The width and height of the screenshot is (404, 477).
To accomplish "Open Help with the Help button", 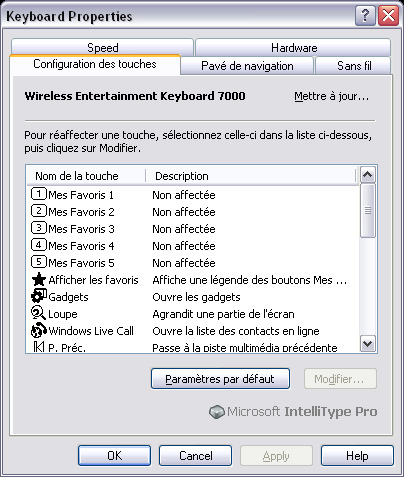I will (357, 456).
